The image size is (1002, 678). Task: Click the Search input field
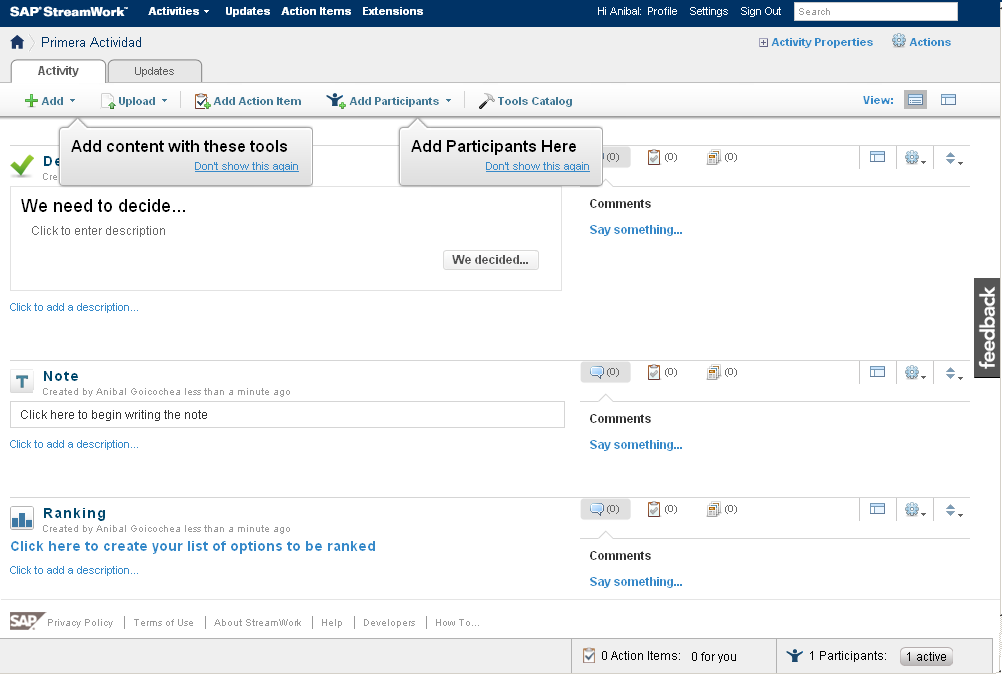pyautogui.click(x=875, y=11)
